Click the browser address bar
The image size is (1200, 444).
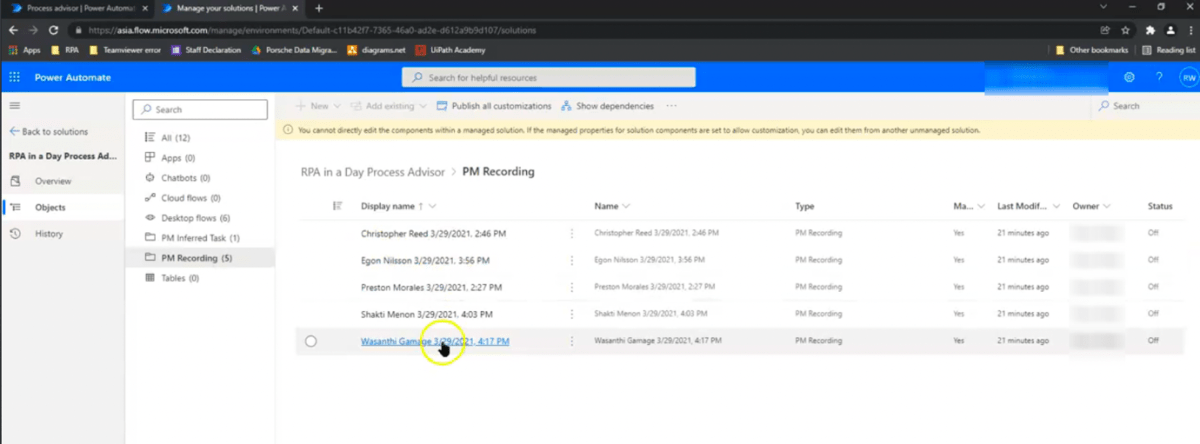tap(580, 30)
